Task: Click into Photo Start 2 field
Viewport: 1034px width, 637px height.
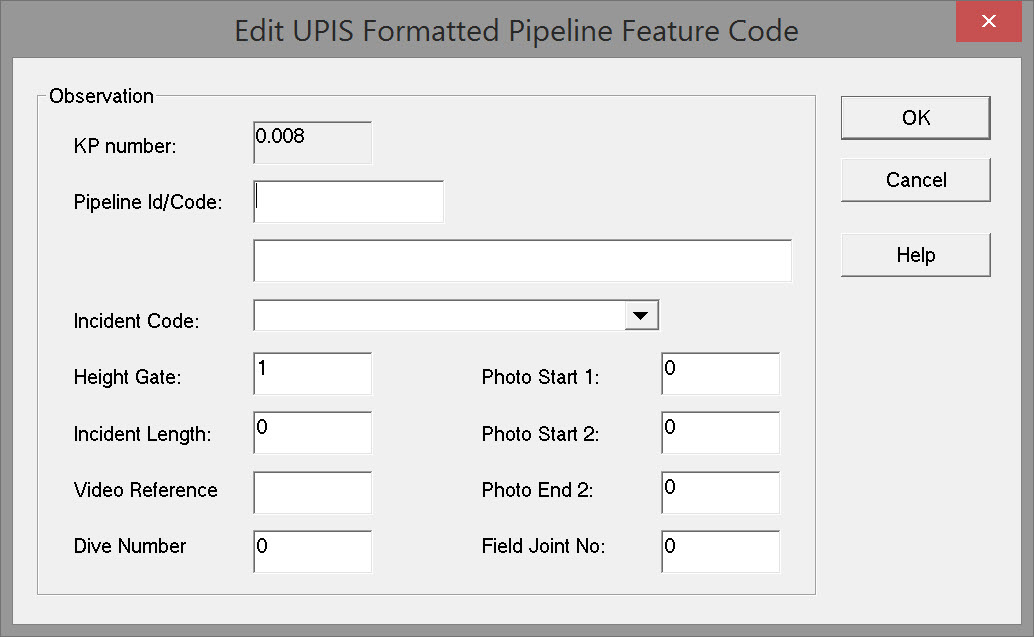Action: point(720,432)
